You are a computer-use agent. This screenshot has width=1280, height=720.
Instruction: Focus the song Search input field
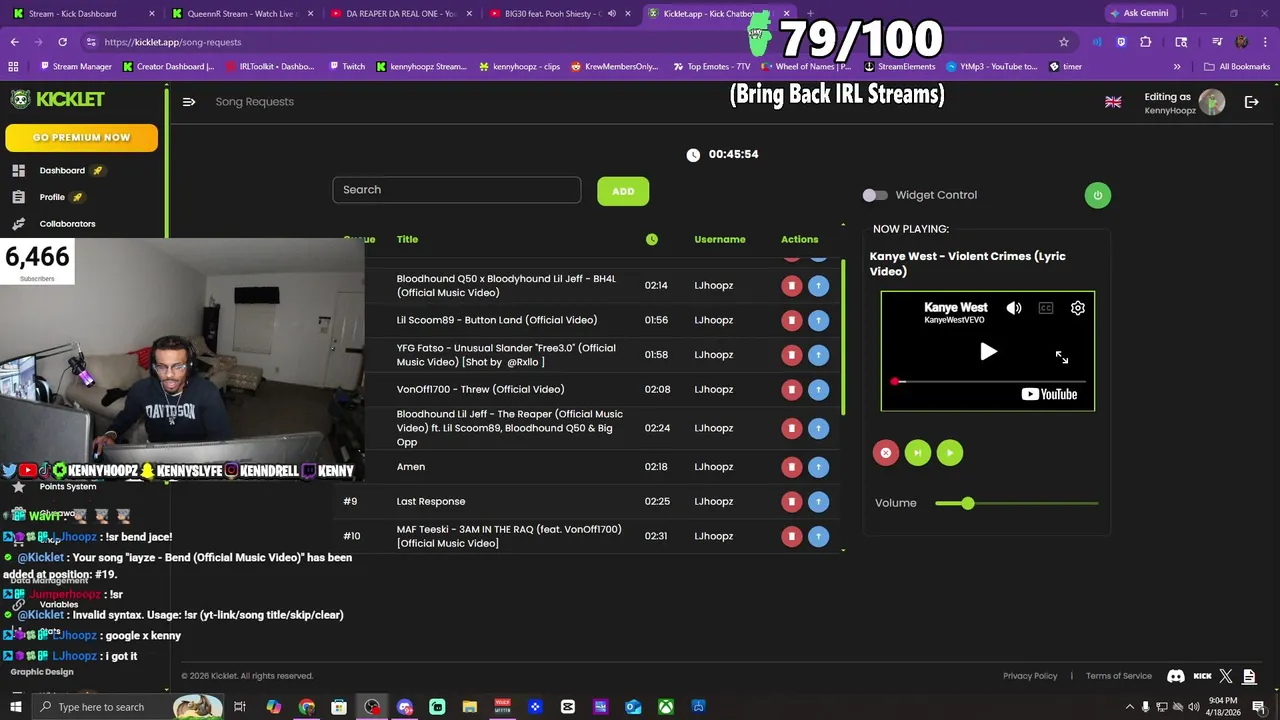pos(456,190)
